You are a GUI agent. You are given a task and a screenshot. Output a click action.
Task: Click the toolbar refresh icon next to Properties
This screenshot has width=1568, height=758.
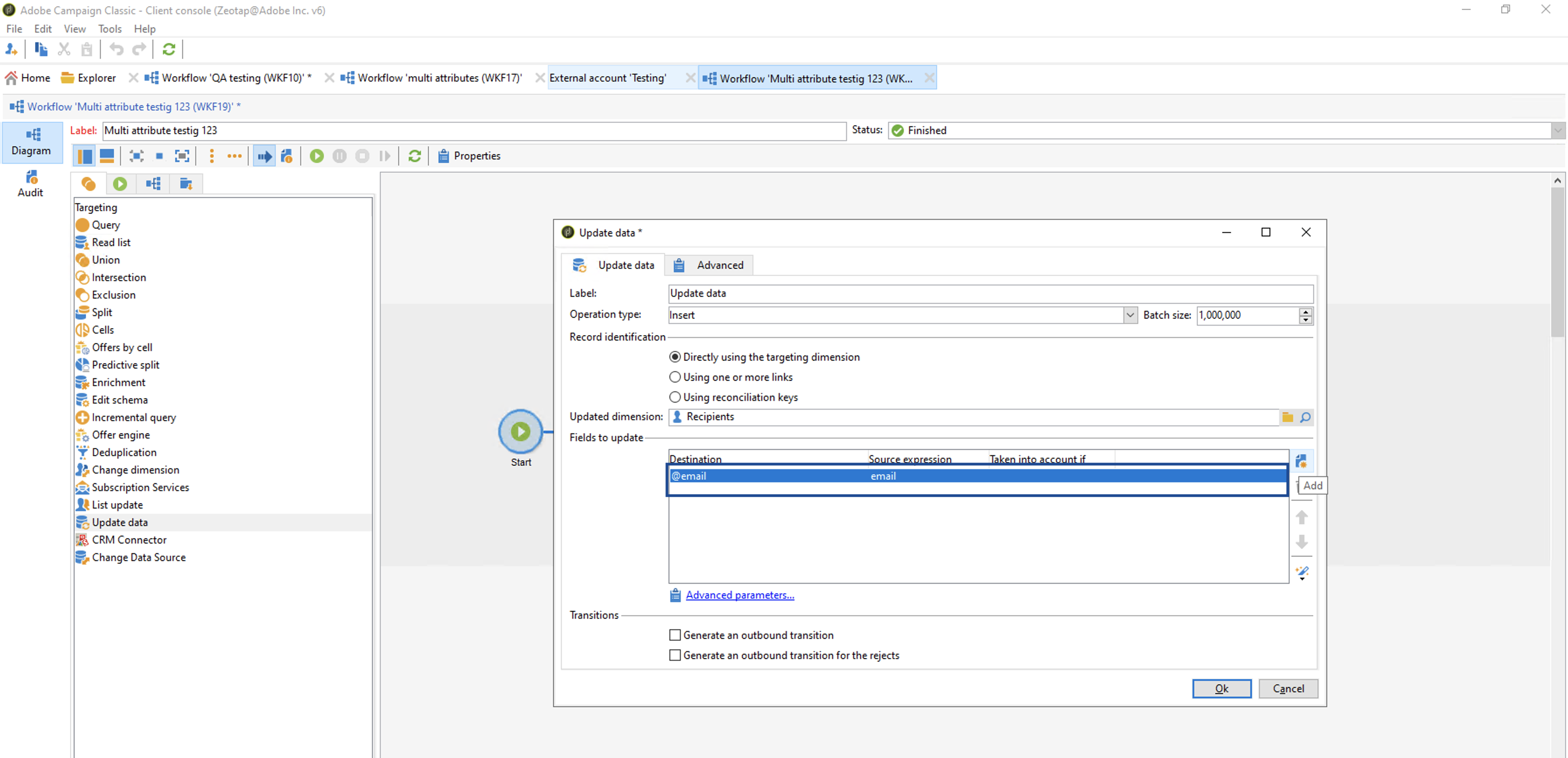[x=414, y=156]
